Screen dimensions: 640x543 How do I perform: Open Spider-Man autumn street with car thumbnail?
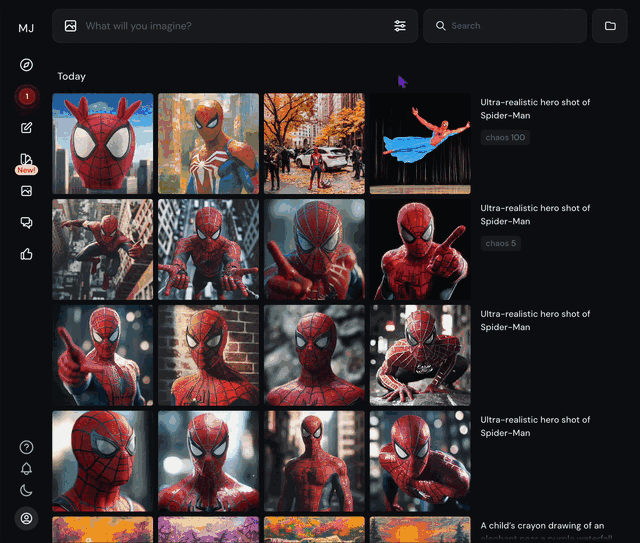(x=314, y=143)
